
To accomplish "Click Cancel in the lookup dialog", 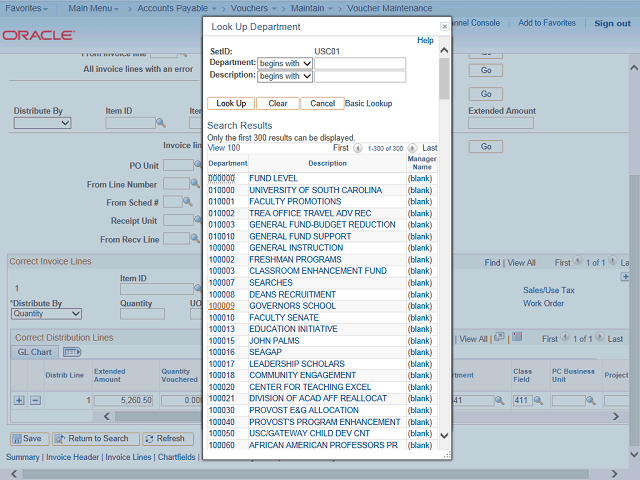I will 322,103.
